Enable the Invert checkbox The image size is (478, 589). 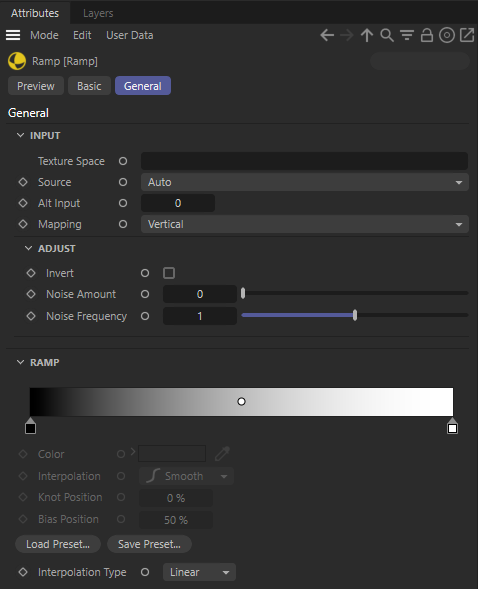pyautogui.click(x=169, y=273)
